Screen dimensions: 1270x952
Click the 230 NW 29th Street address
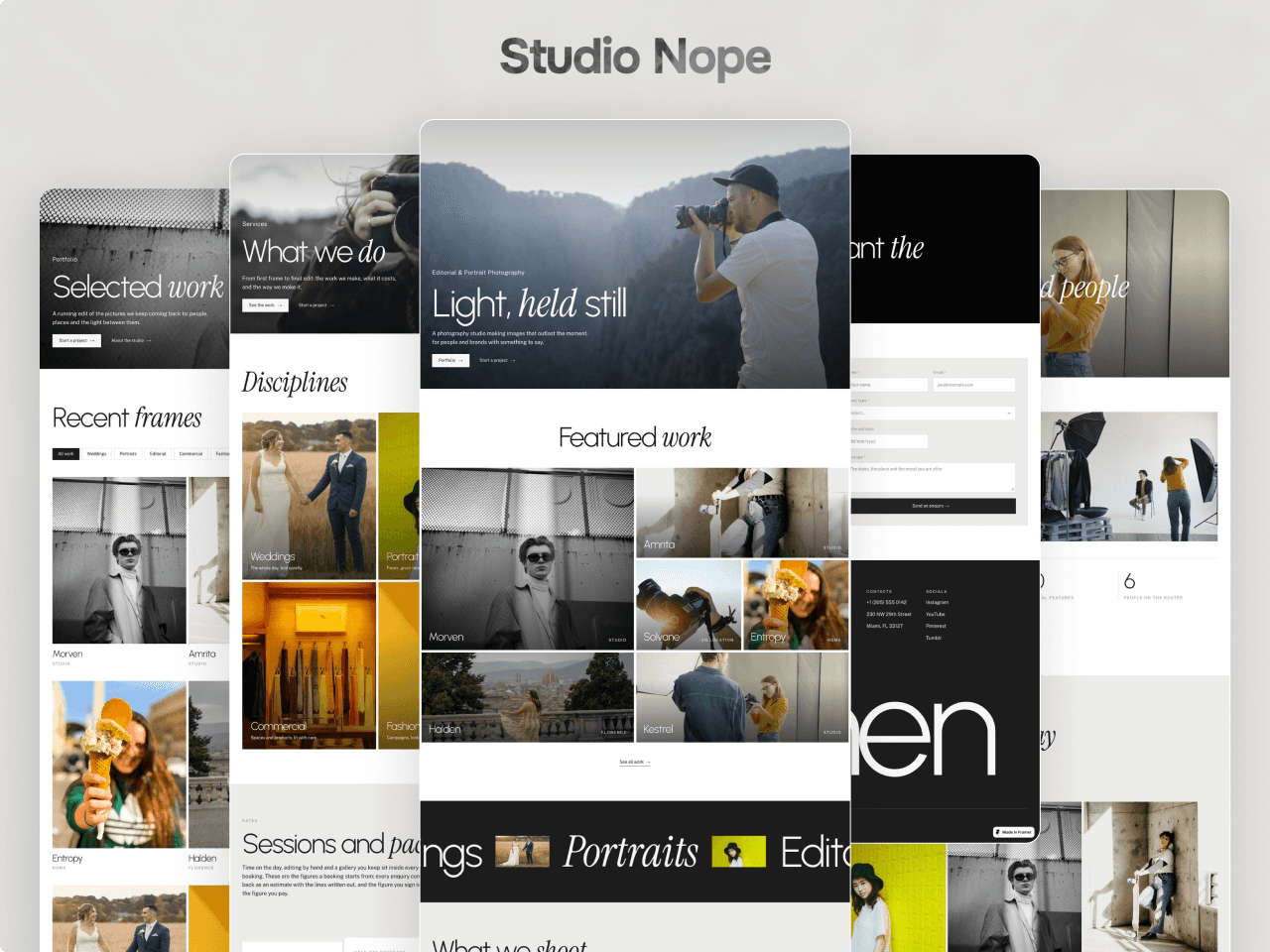coord(888,614)
